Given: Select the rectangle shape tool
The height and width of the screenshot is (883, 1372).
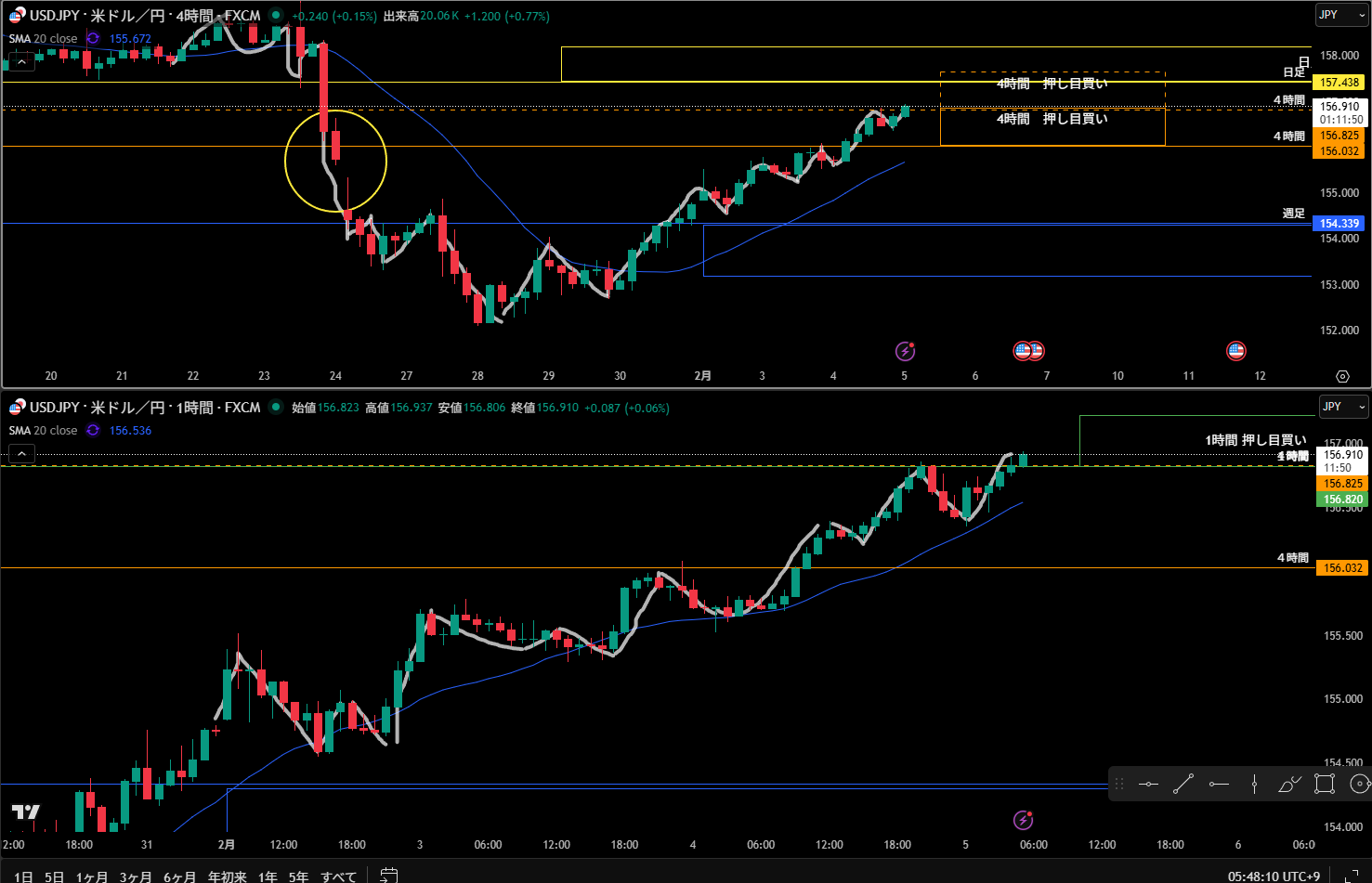Looking at the screenshot, I should [1325, 785].
